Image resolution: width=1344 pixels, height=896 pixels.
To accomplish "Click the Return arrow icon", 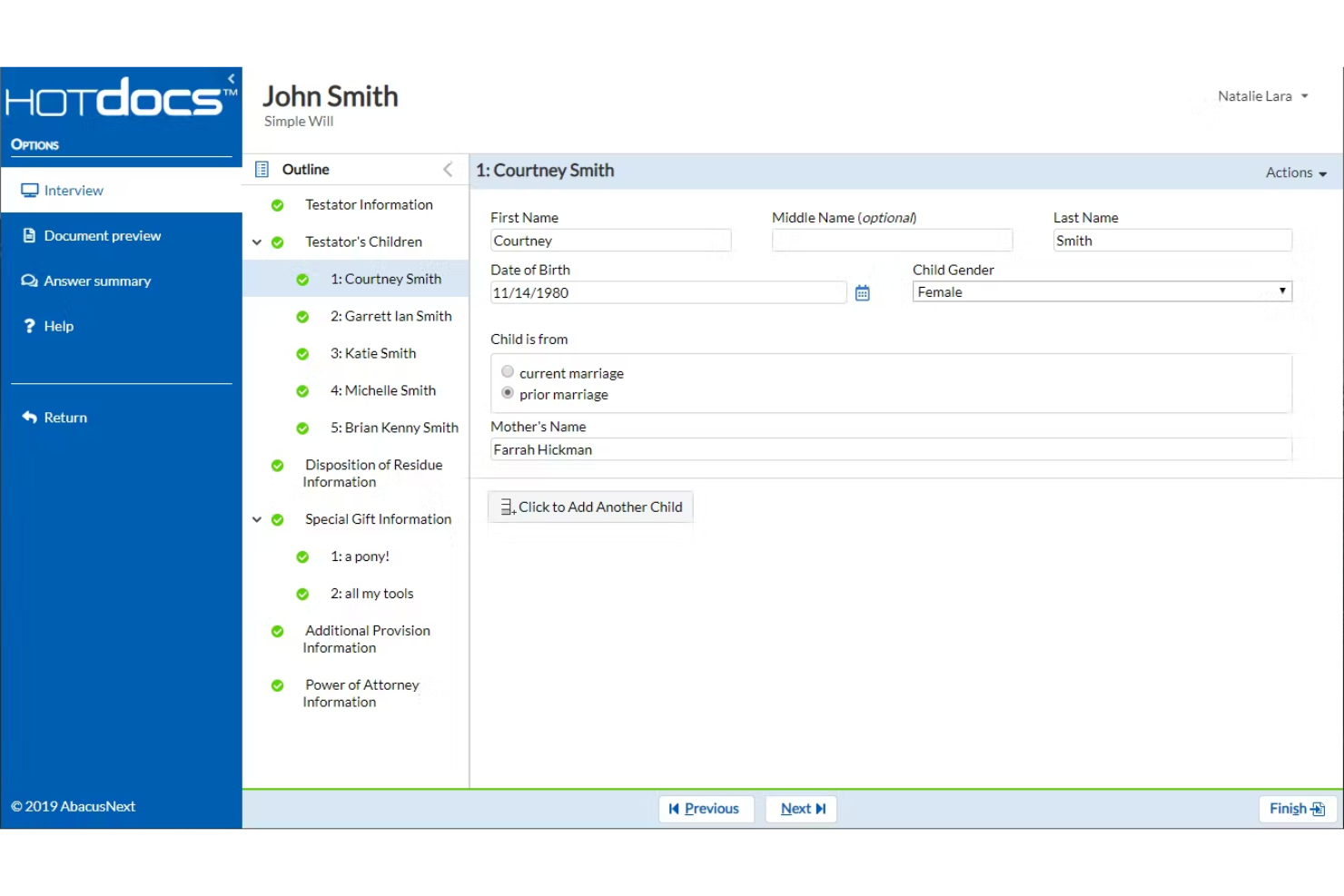I will (29, 417).
